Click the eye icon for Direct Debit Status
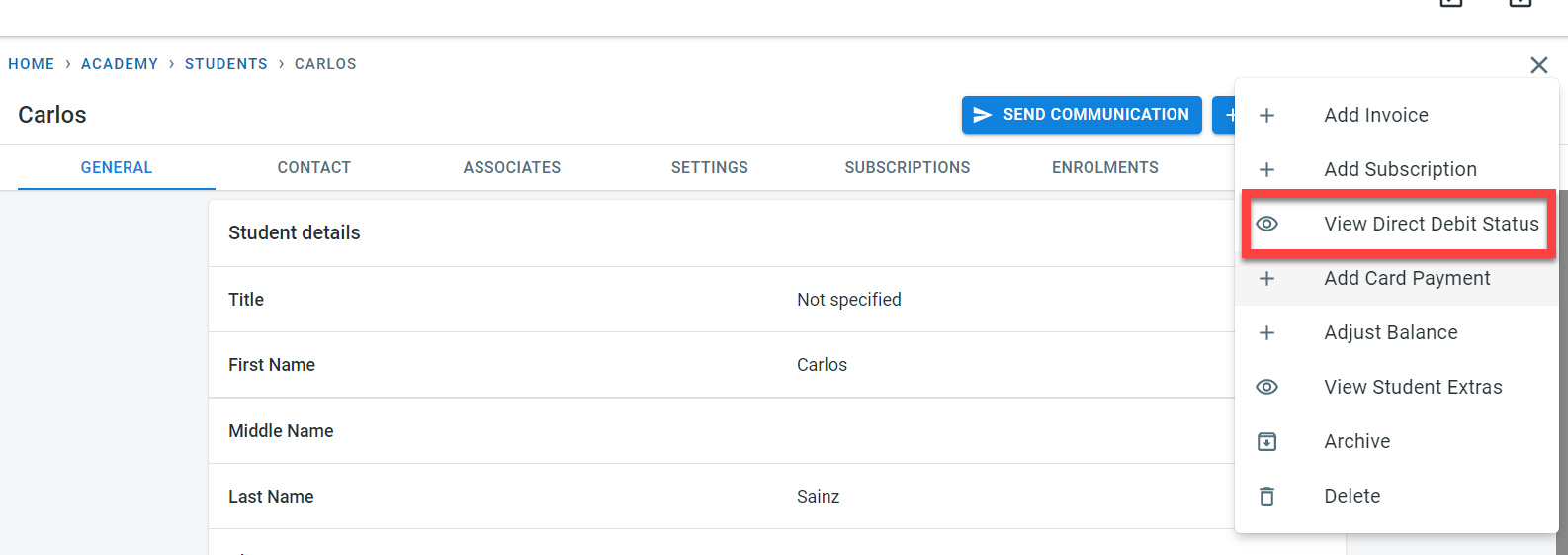This screenshot has width=1568, height=555. pyautogui.click(x=1266, y=225)
